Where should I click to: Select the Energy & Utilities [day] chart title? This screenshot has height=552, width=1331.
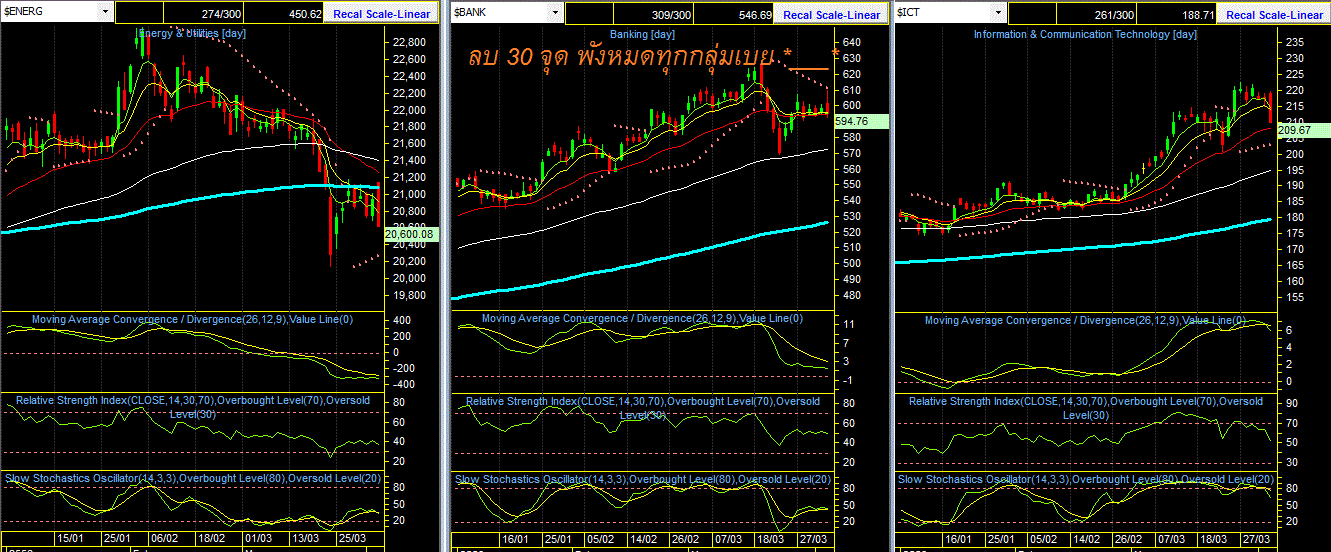tap(191, 33)
